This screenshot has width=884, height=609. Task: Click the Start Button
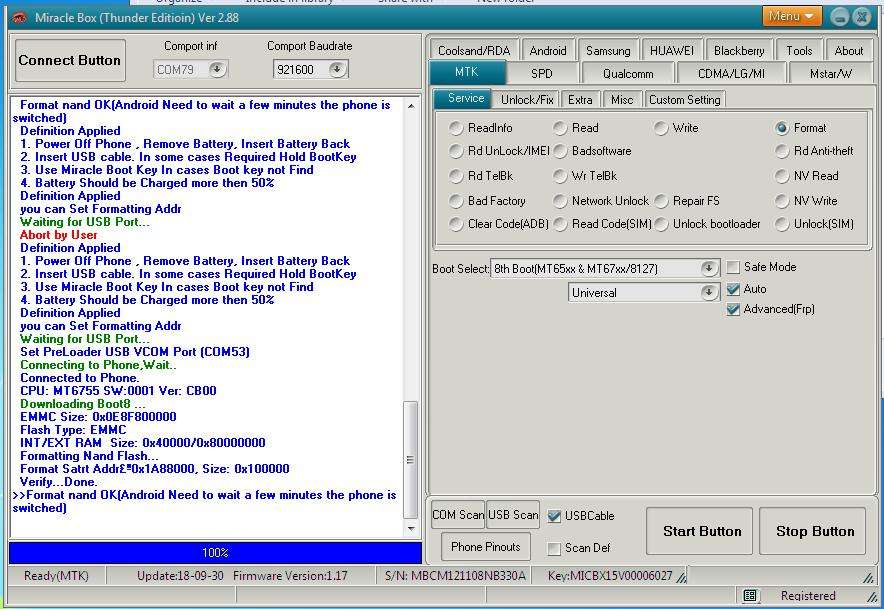pyautogui.click(x=702, y=531)
